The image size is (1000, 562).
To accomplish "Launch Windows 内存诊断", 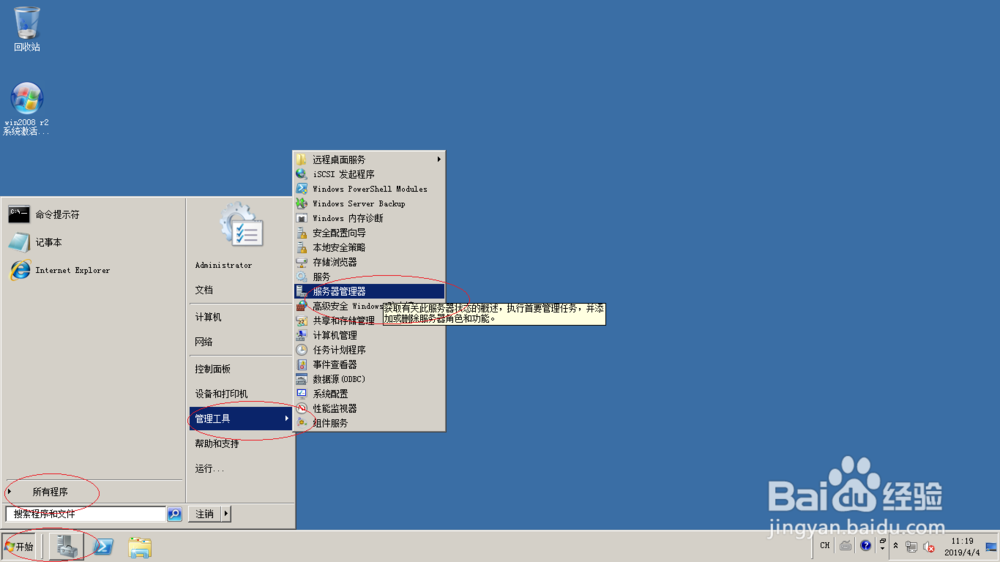I will 369,218.
